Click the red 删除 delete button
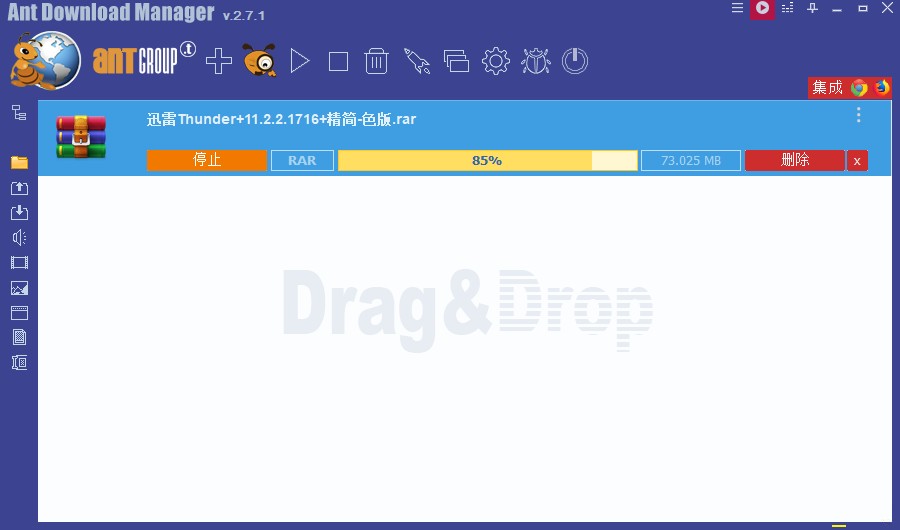The width and height of the screenshot is (900, 530). [x=795, y=160]
